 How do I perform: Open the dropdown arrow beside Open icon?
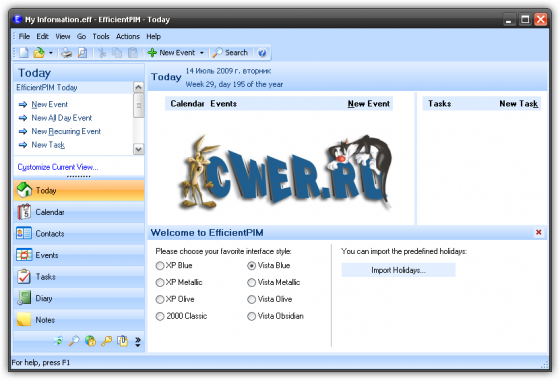tap(51, 53)
